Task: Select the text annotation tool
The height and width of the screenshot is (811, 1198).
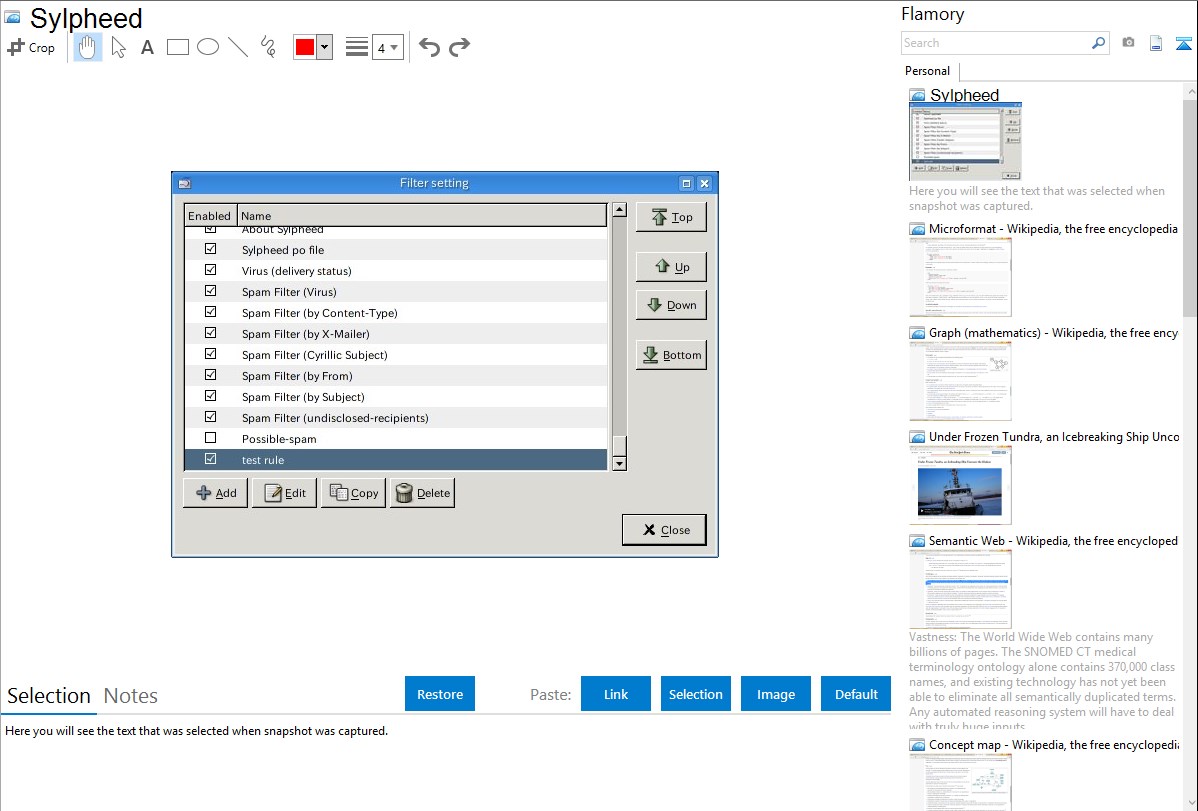Action: (147, 47)
